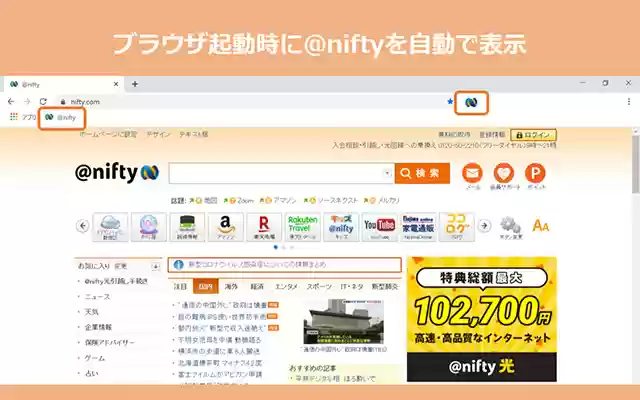Open the @nifty bookmark in the bookmarks bar
This screenshot has height=400, width=640.
(61, 118)
